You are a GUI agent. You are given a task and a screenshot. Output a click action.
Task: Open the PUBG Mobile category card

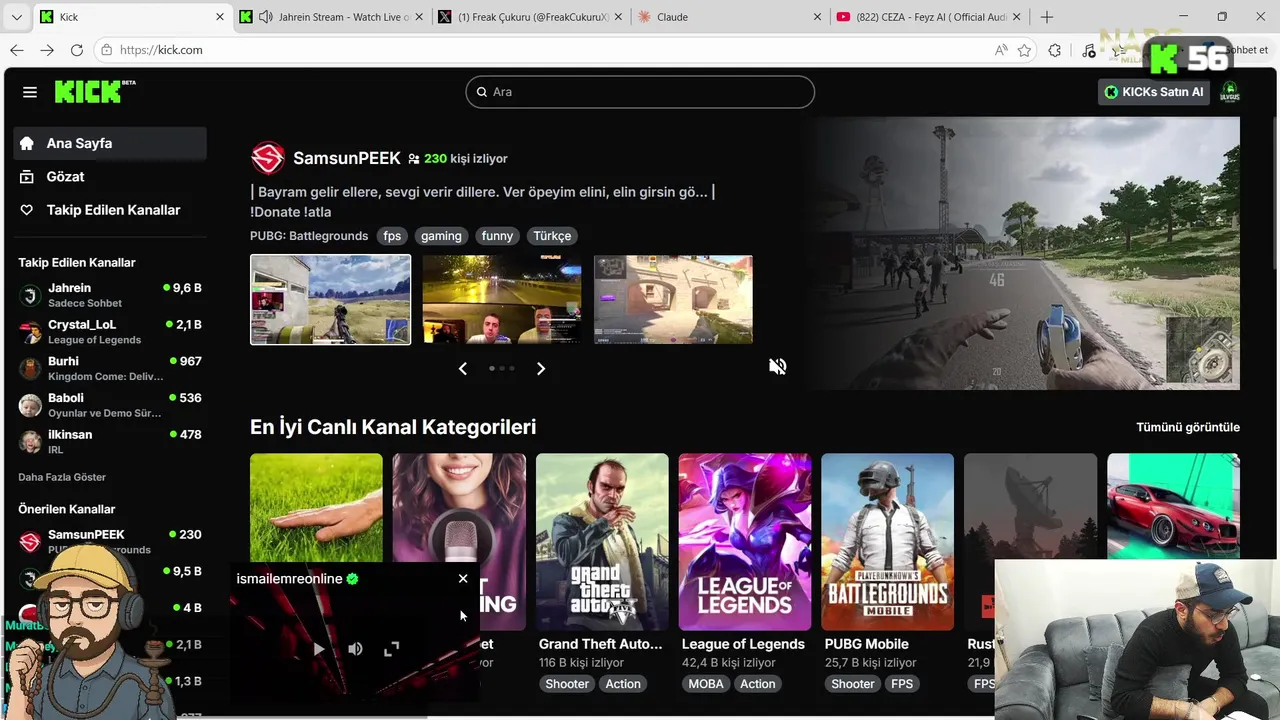point(888,541)
